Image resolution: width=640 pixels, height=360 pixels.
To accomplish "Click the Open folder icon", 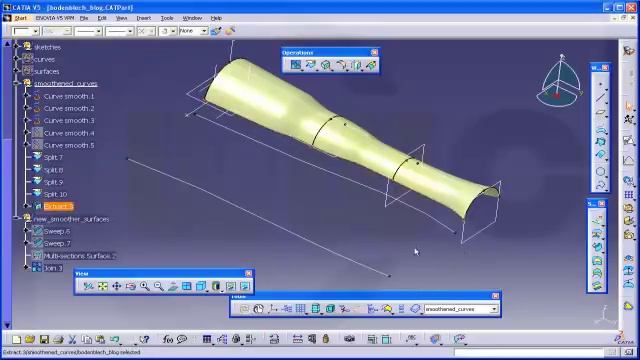I will tap(30, 339).
